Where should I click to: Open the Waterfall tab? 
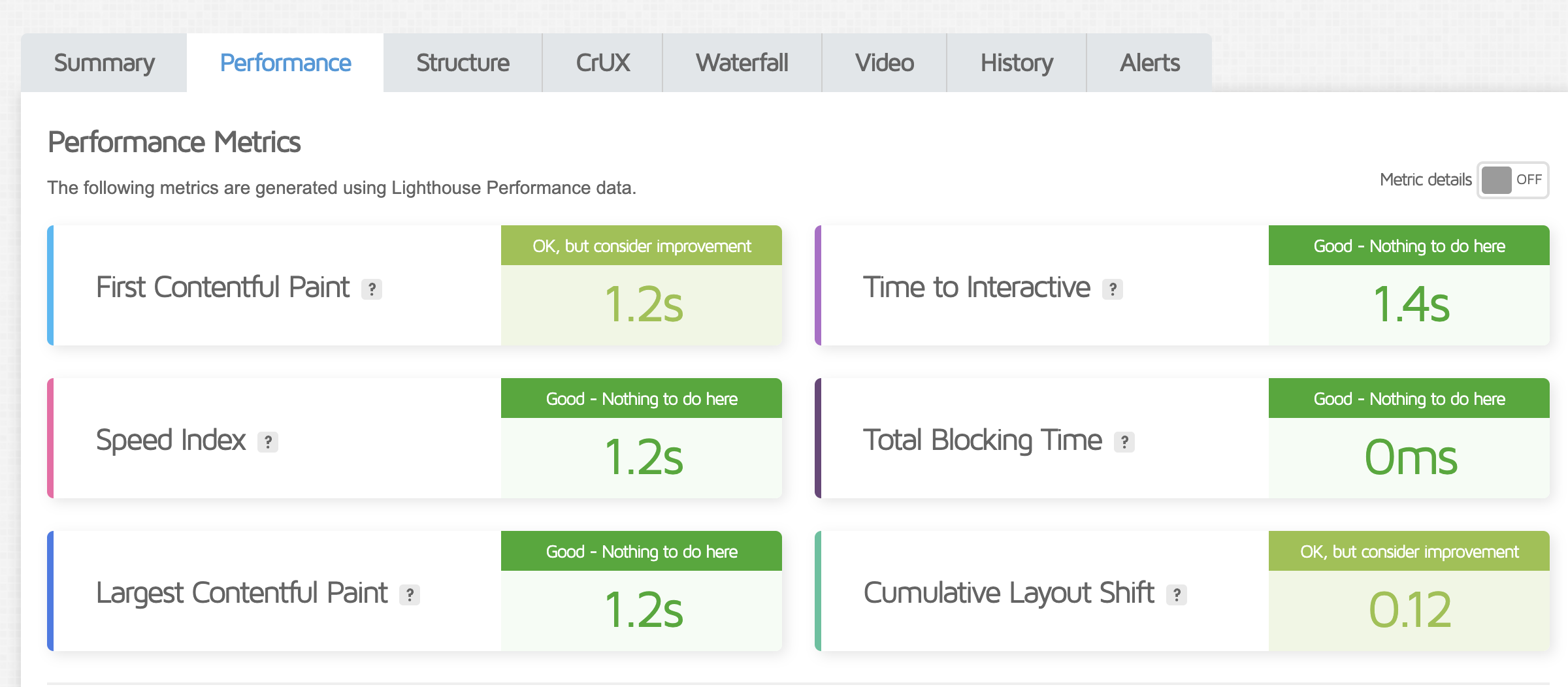pos(742,63)
